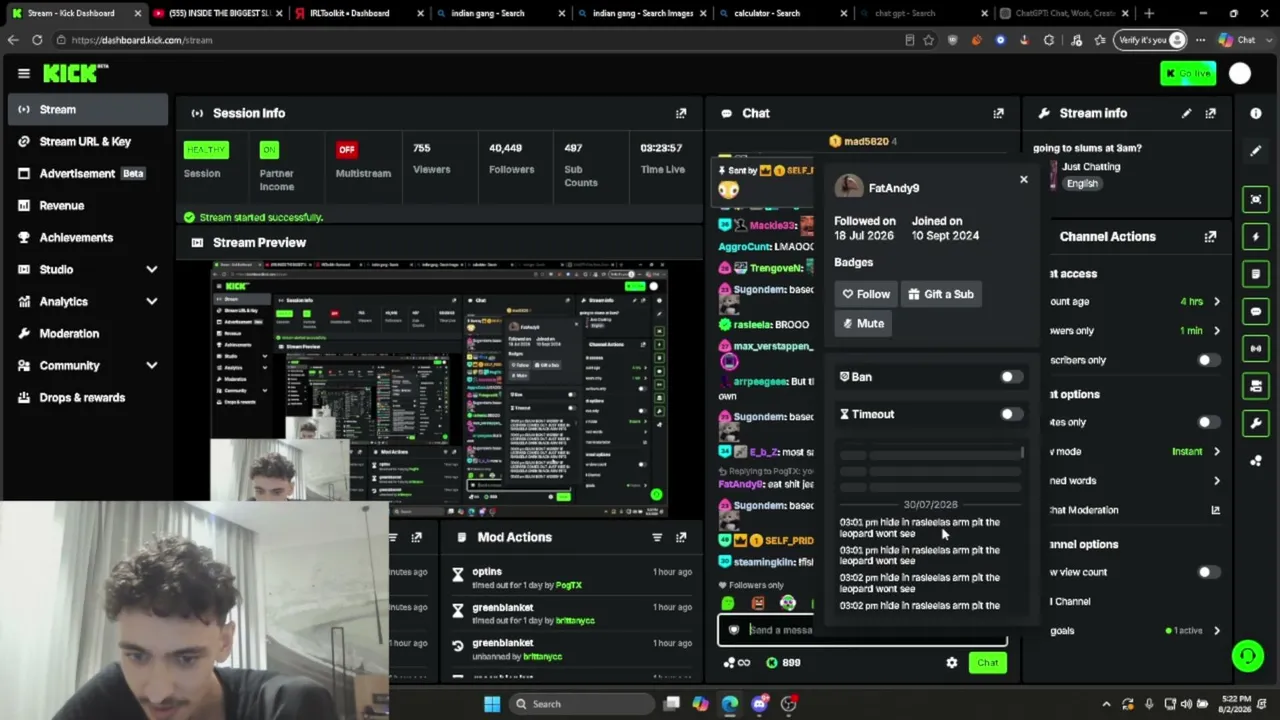This screenshot has width=1280, height=720.
Task: Refresh the browser page
Action: coord(37,40)
